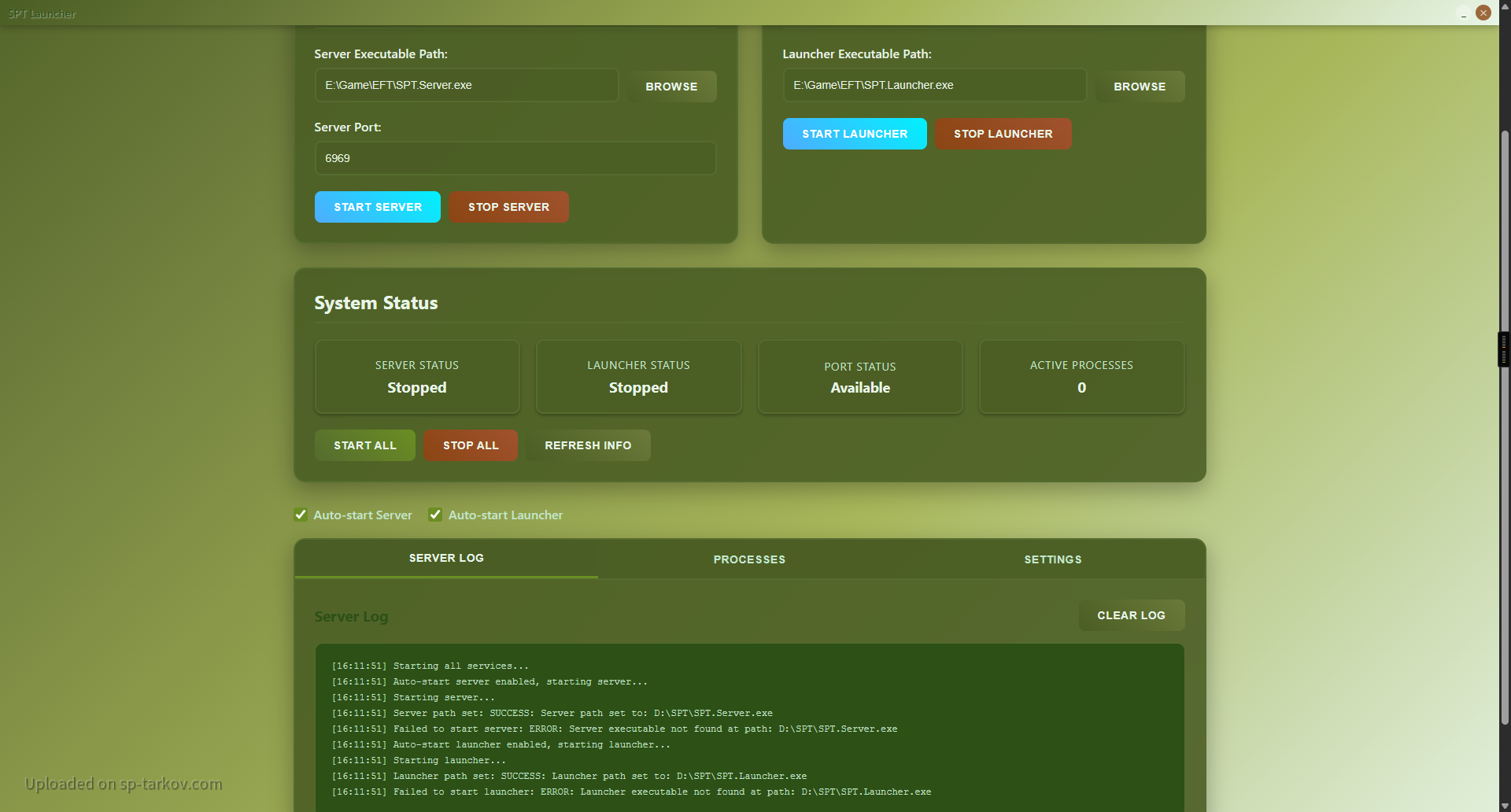Image resolution: width=1511 pixels, height=812 pixels.
Task: Refresh system info with Refresh Info
Action: 587,445
